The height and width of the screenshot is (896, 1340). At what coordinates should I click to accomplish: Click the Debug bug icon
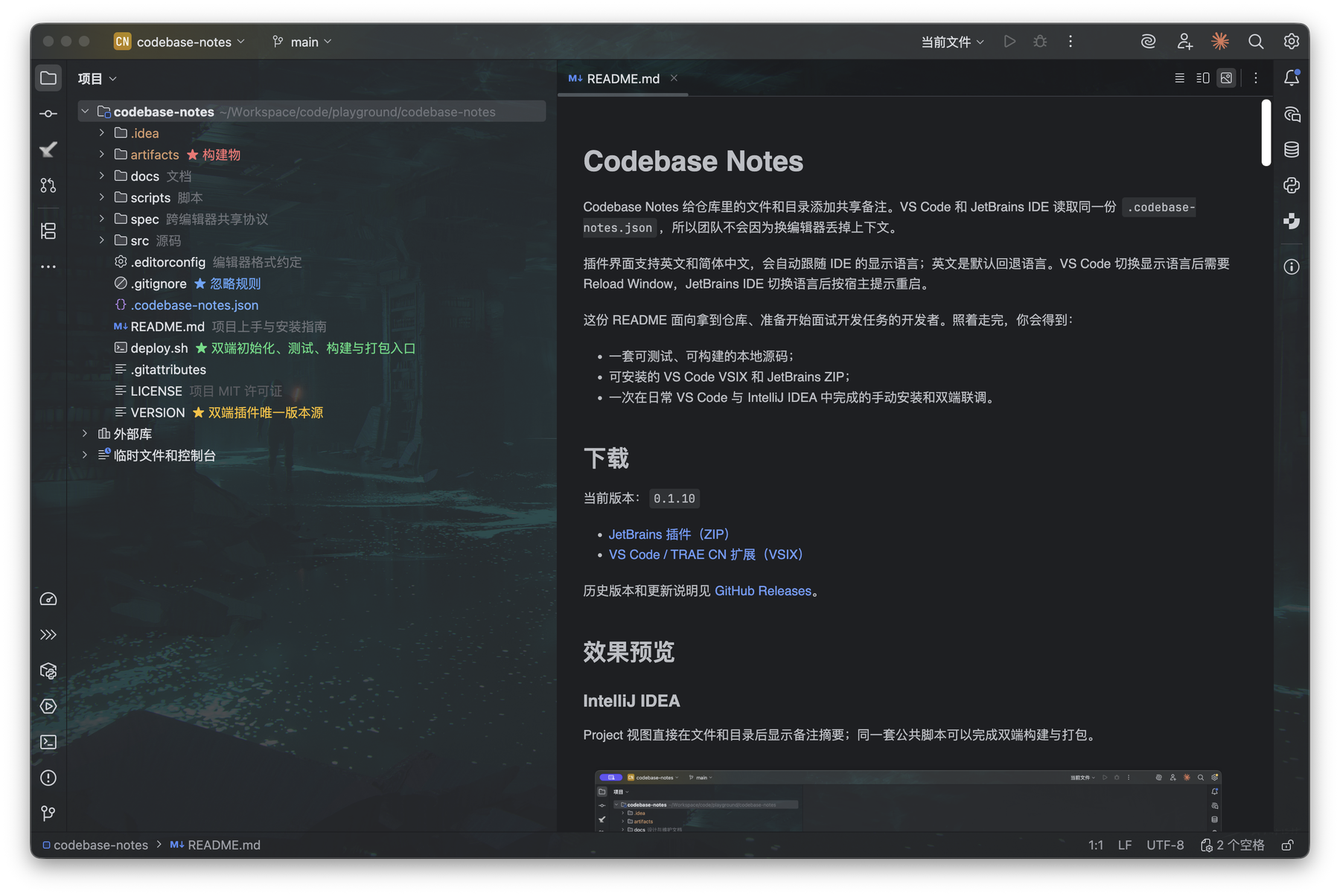(x=1040, y=42)
